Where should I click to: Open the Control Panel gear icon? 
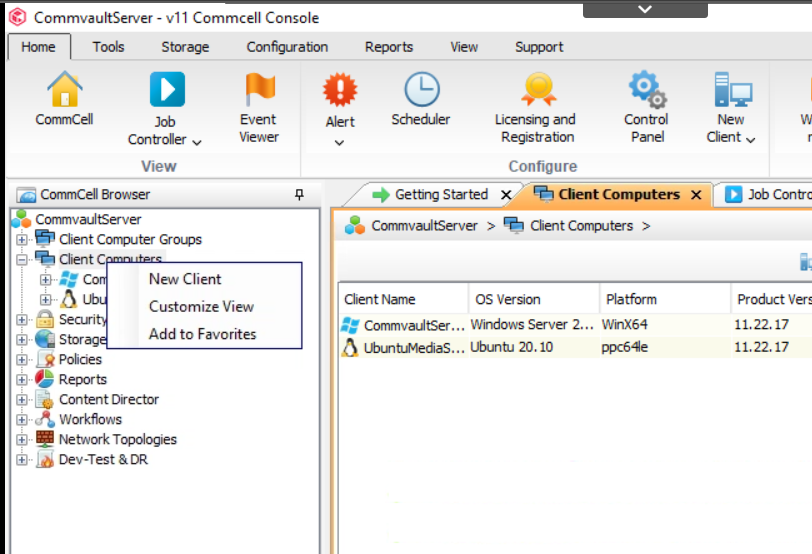click(x=647, y=89)
